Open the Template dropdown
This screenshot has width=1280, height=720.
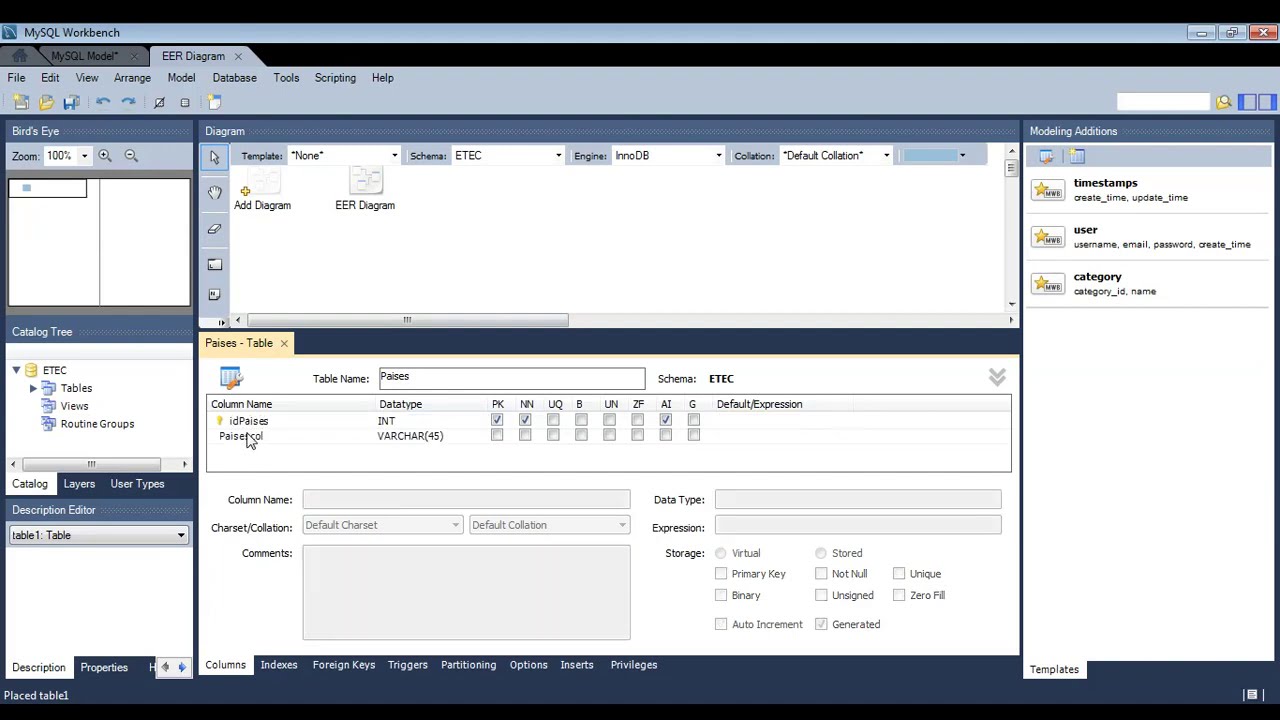394,156
